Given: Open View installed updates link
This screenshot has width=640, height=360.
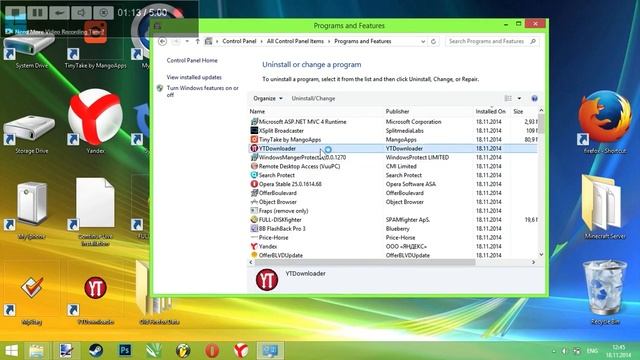Looking at the screenshot, I should [x=194, y=77].
